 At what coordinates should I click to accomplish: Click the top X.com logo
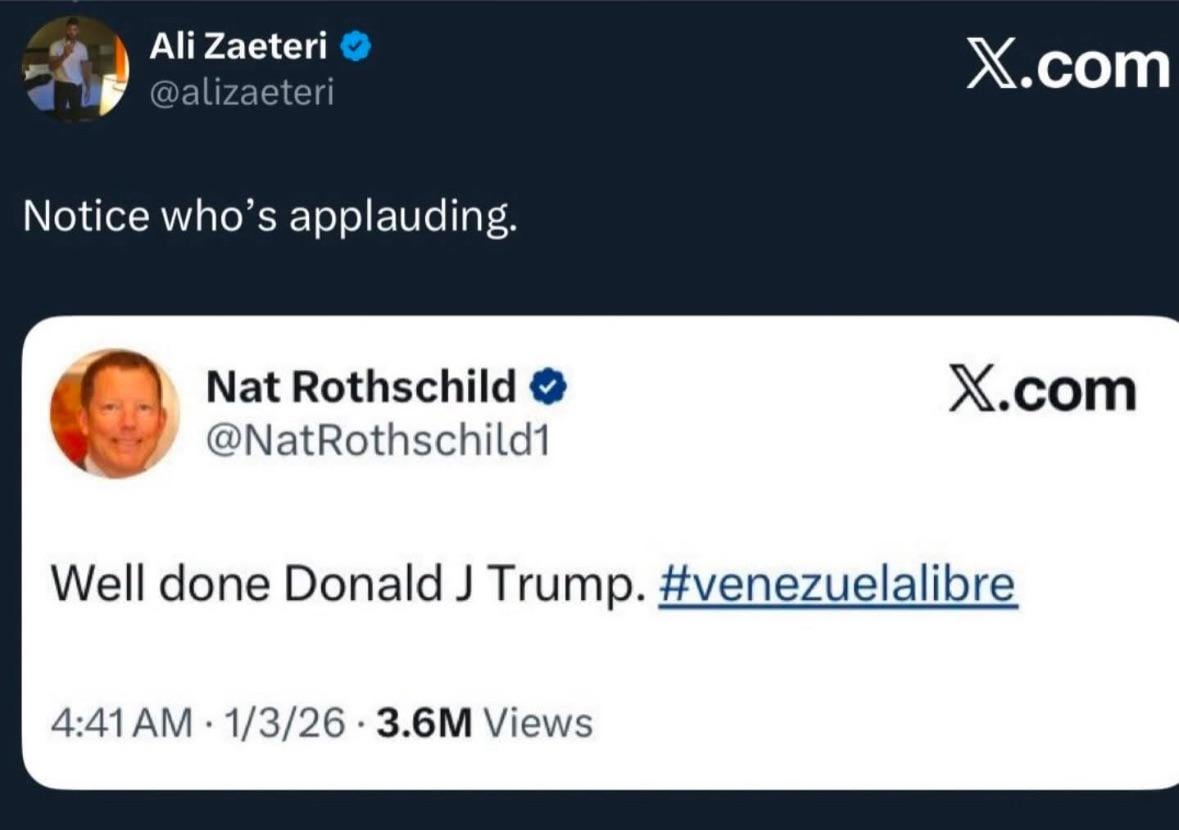(x=1068, y=66)
